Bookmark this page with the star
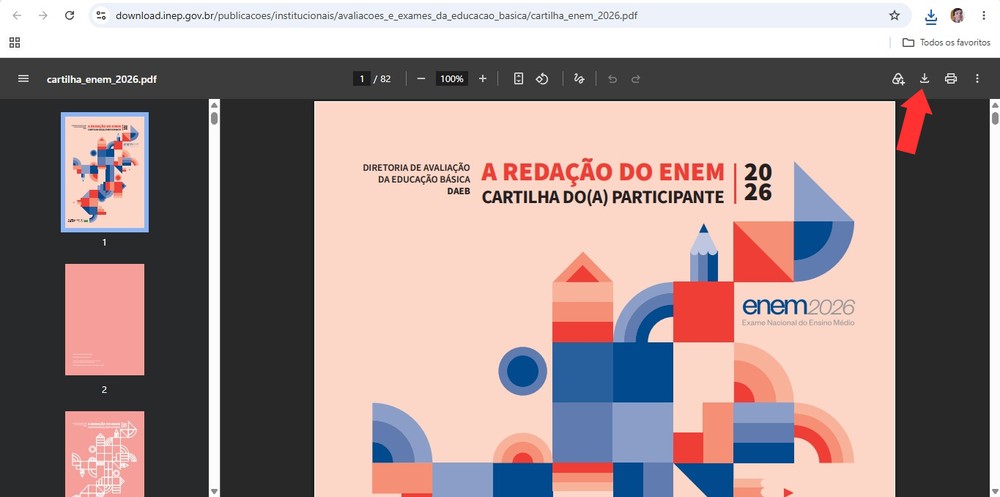 click(894, 15)
